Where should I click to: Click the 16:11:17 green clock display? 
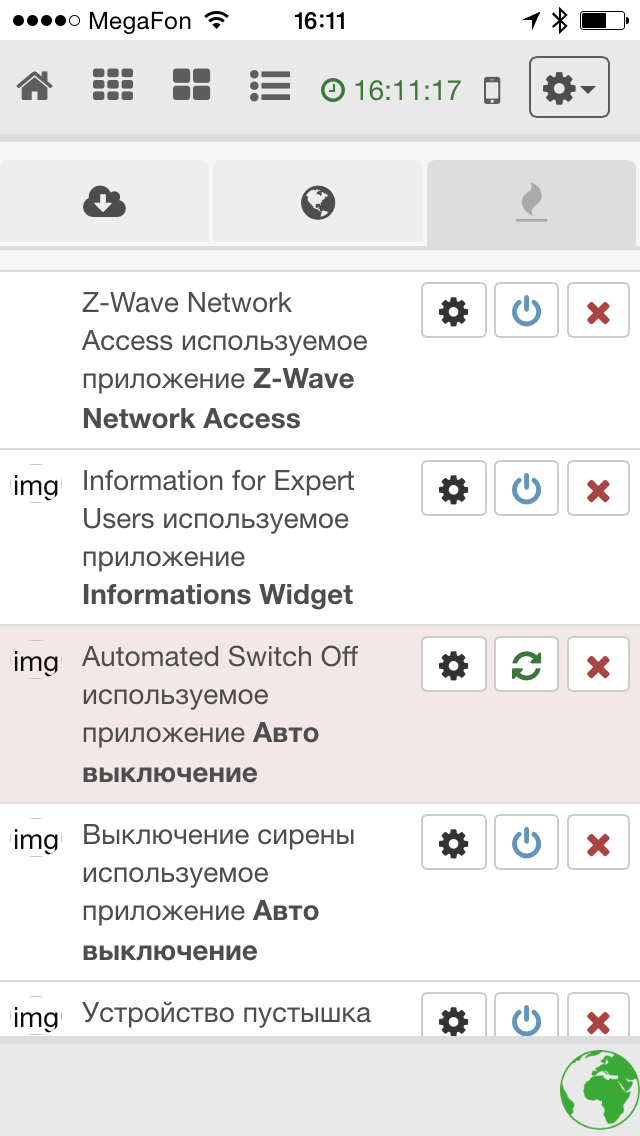[x=392, y=90]
